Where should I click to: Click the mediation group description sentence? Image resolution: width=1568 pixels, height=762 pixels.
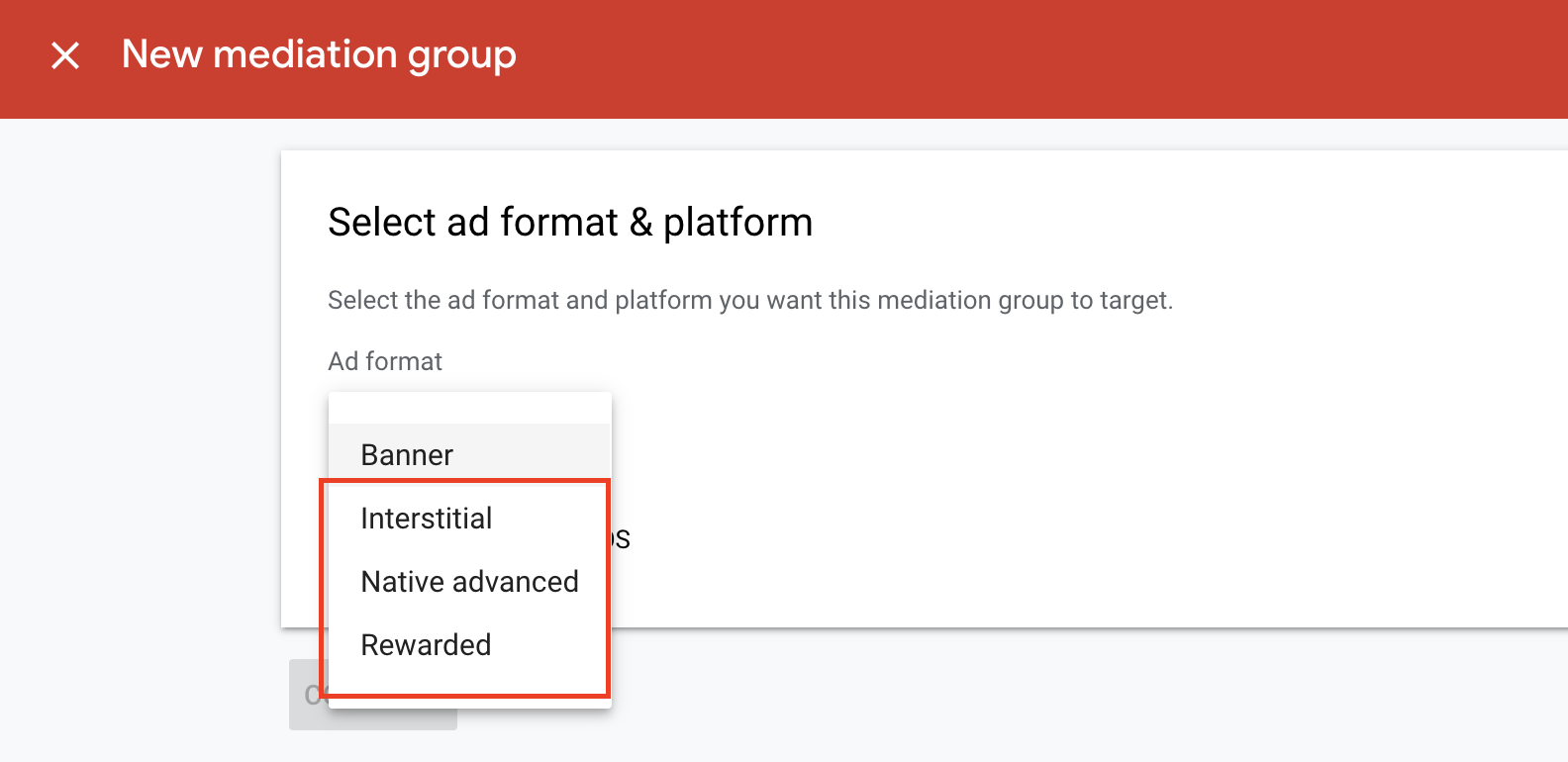[750, 301]
